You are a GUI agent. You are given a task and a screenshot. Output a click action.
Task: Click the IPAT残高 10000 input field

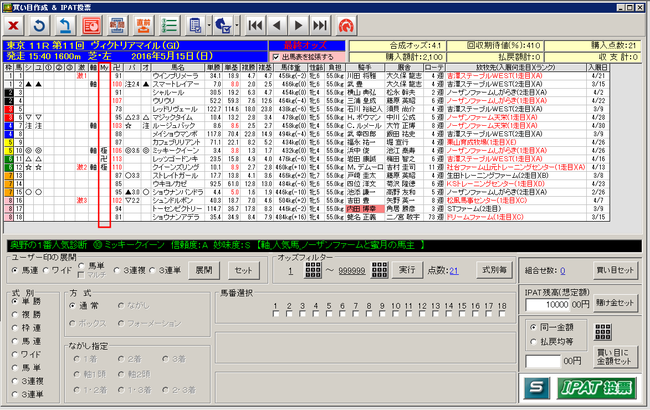[x=548, y=305]
